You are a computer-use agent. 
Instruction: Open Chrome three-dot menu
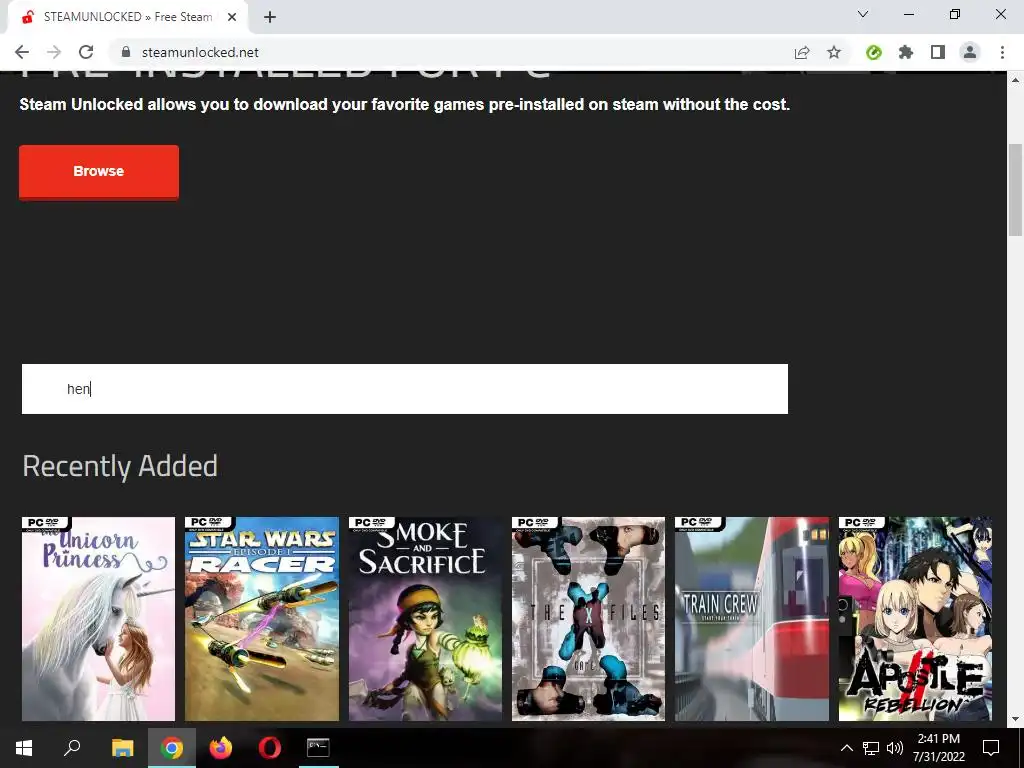click(1002, 52)
